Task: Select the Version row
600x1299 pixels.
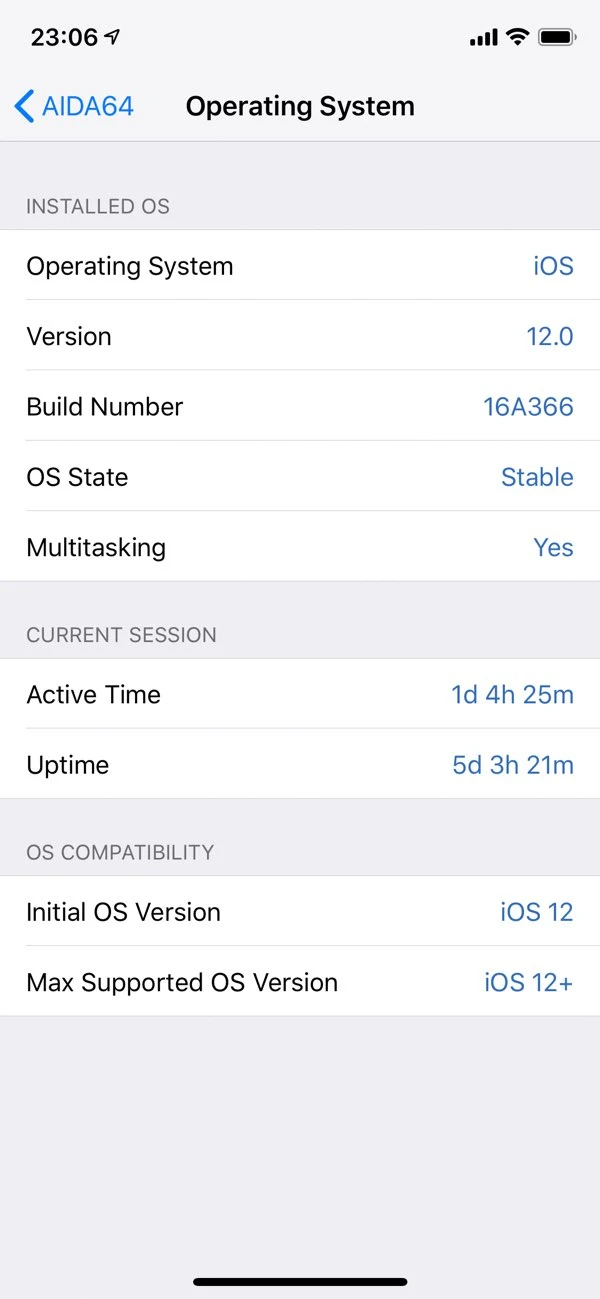Action: tap(300, 336)
